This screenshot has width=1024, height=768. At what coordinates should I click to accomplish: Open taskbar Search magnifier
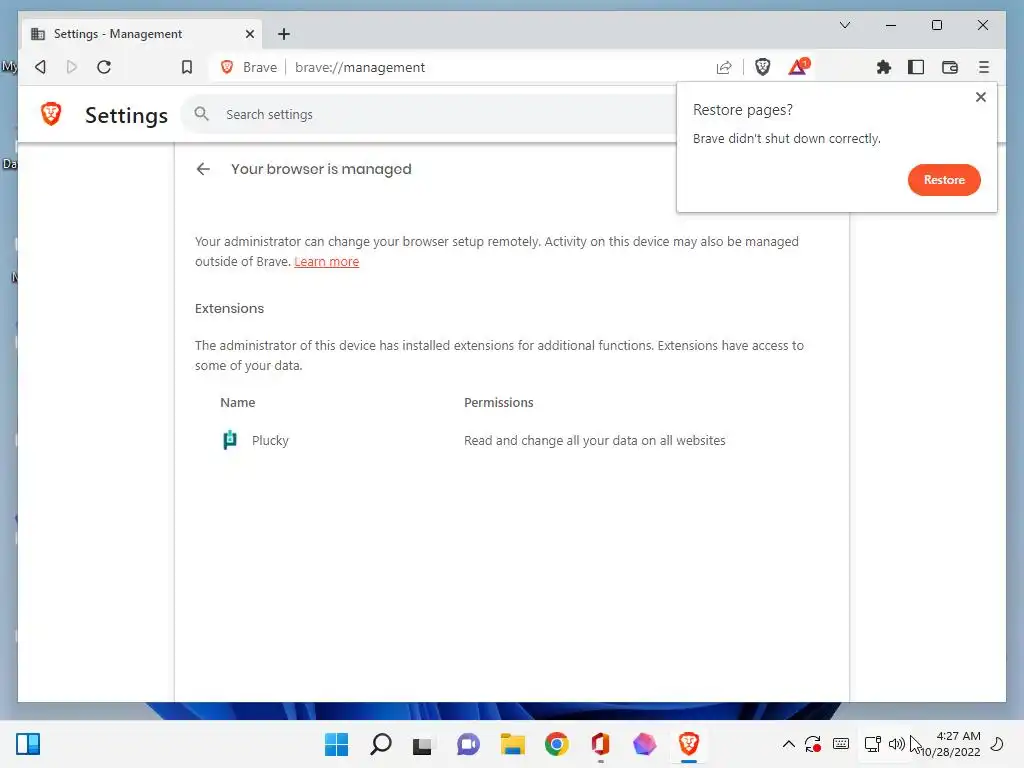pyautogui.click(x=381, y=744)
